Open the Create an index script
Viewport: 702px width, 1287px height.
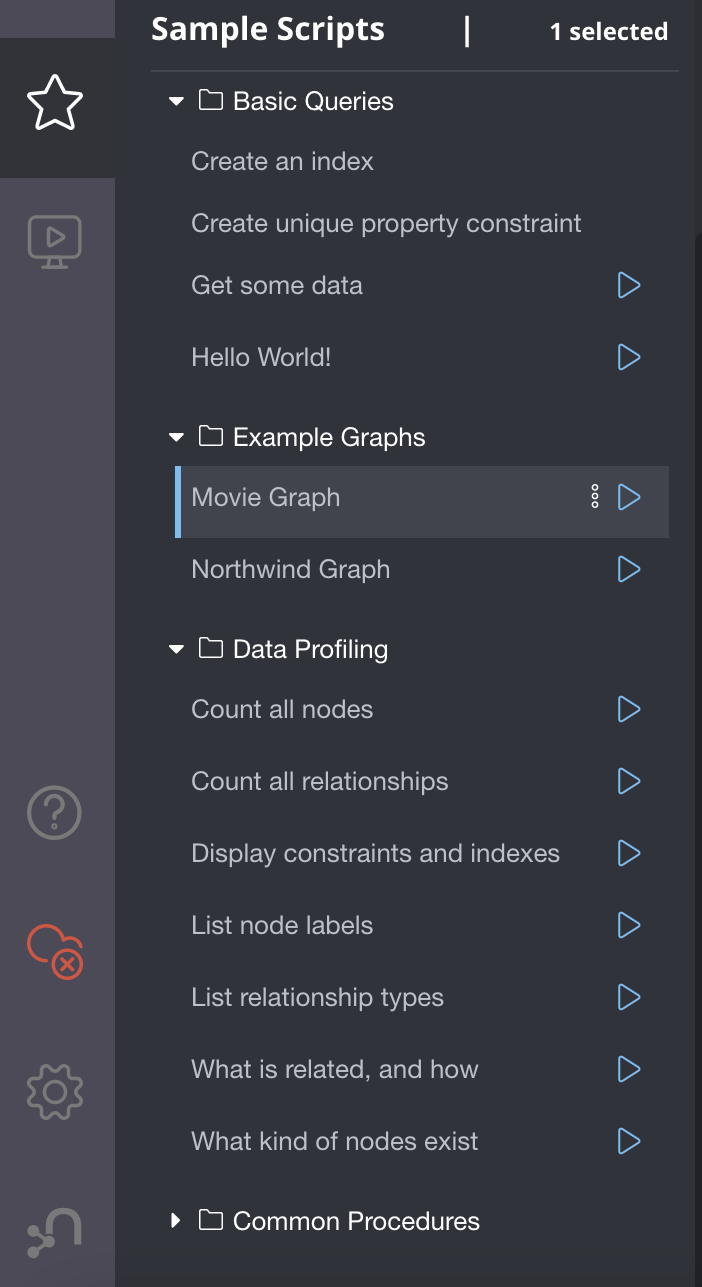click(x=281, y=160)
